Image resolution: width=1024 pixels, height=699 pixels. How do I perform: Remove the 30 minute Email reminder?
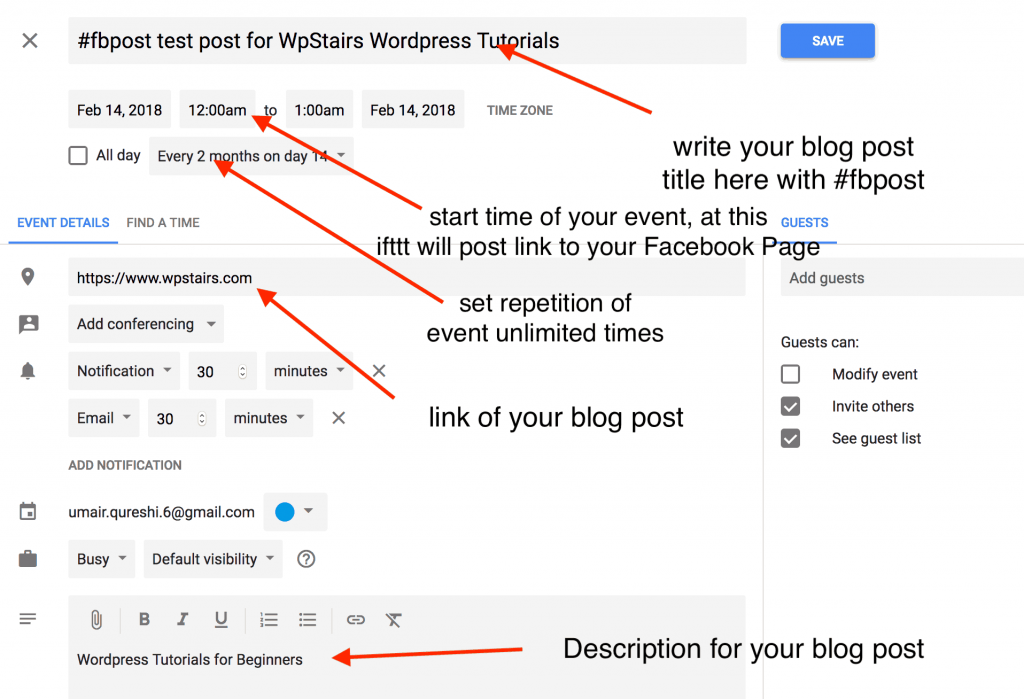(338, 418)
